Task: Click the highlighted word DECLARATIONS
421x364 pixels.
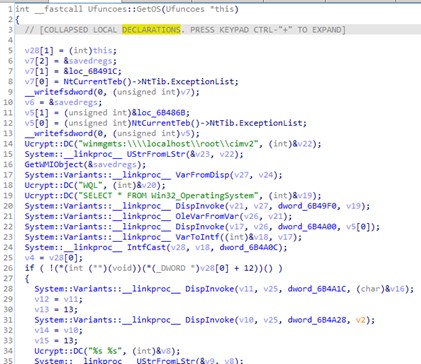Action: pyautogui.click(x=151, y=30)
